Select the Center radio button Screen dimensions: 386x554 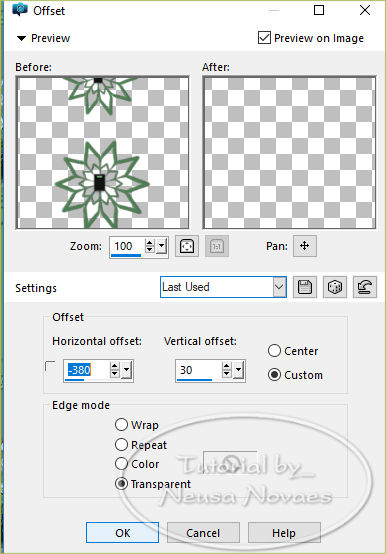click(274, 351)
